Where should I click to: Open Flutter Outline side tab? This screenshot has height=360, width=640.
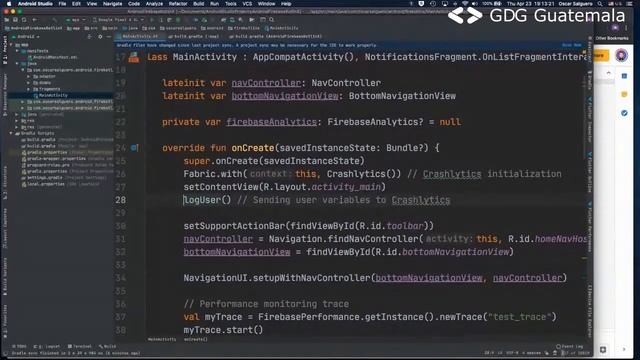coord(590,172)
